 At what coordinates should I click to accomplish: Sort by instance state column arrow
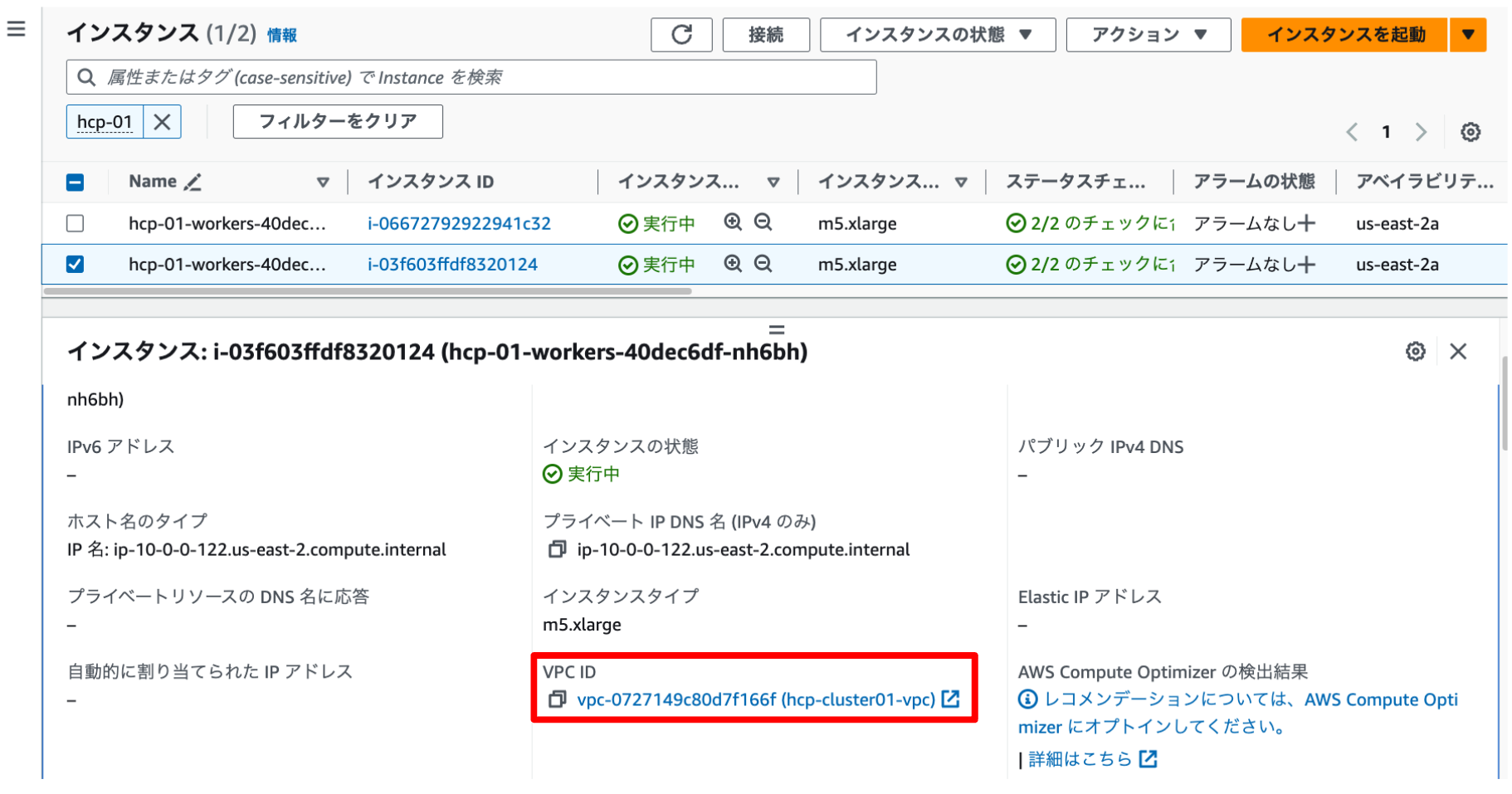[773, 183]
